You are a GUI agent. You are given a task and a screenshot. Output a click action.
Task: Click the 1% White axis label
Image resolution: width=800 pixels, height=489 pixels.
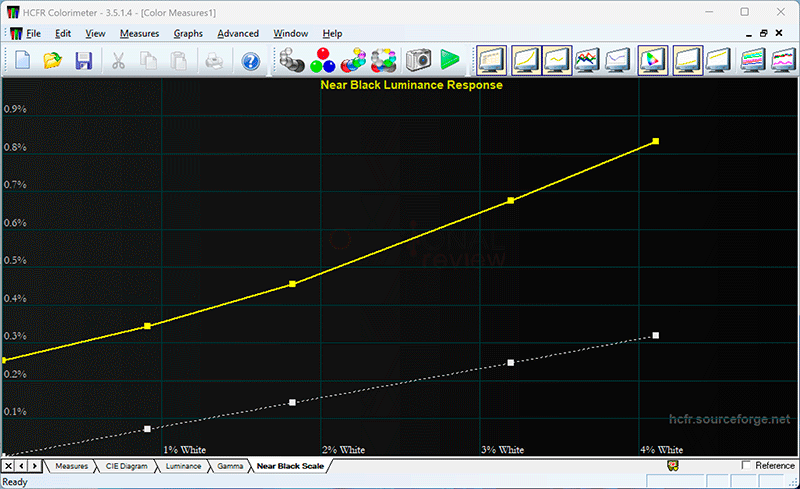click(185, 450)
